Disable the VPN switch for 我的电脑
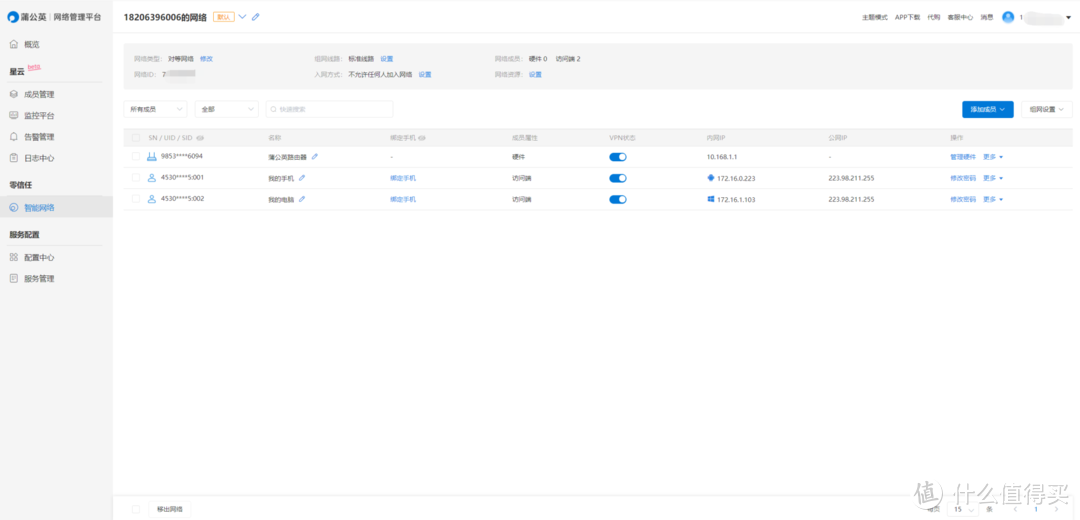Screen dimensions: 1080x520 pyautogui.click(x=617, y=199)
